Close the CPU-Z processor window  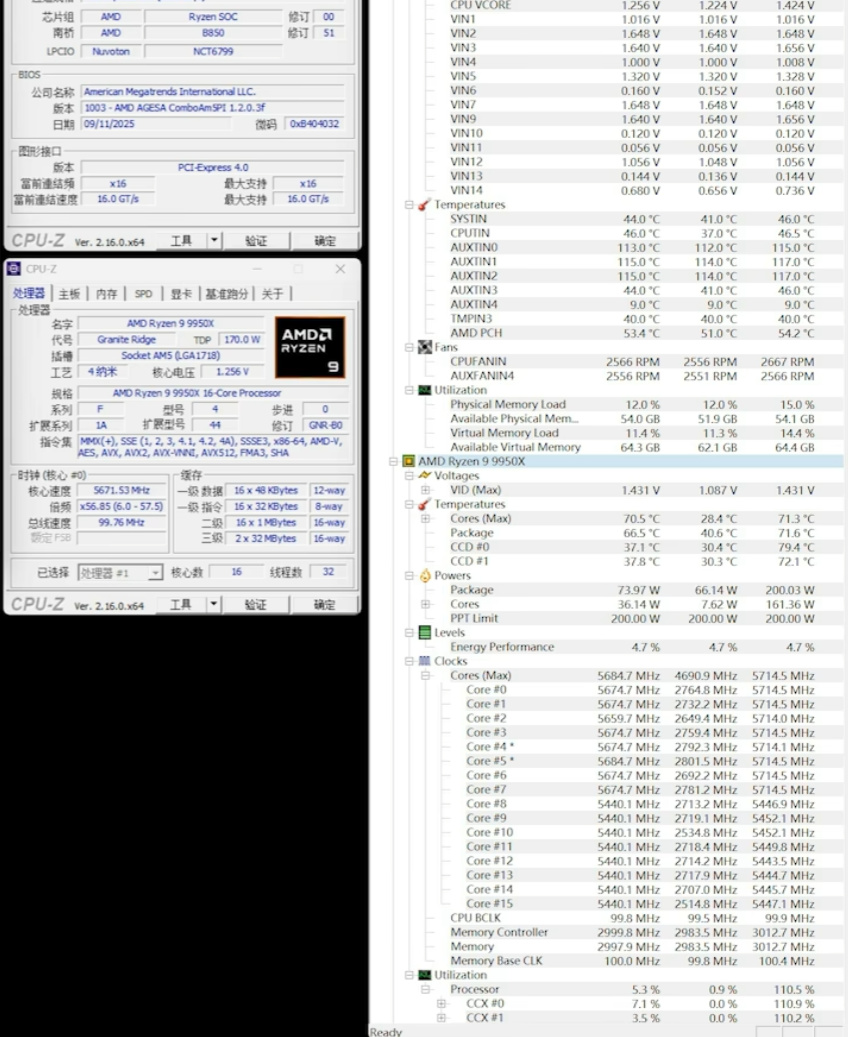[x=340, y=269]
